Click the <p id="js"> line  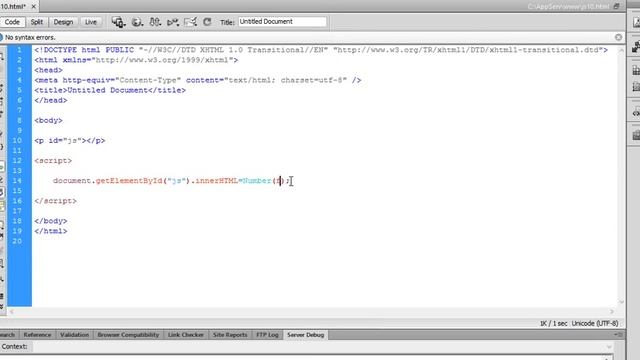click(70, 141)
